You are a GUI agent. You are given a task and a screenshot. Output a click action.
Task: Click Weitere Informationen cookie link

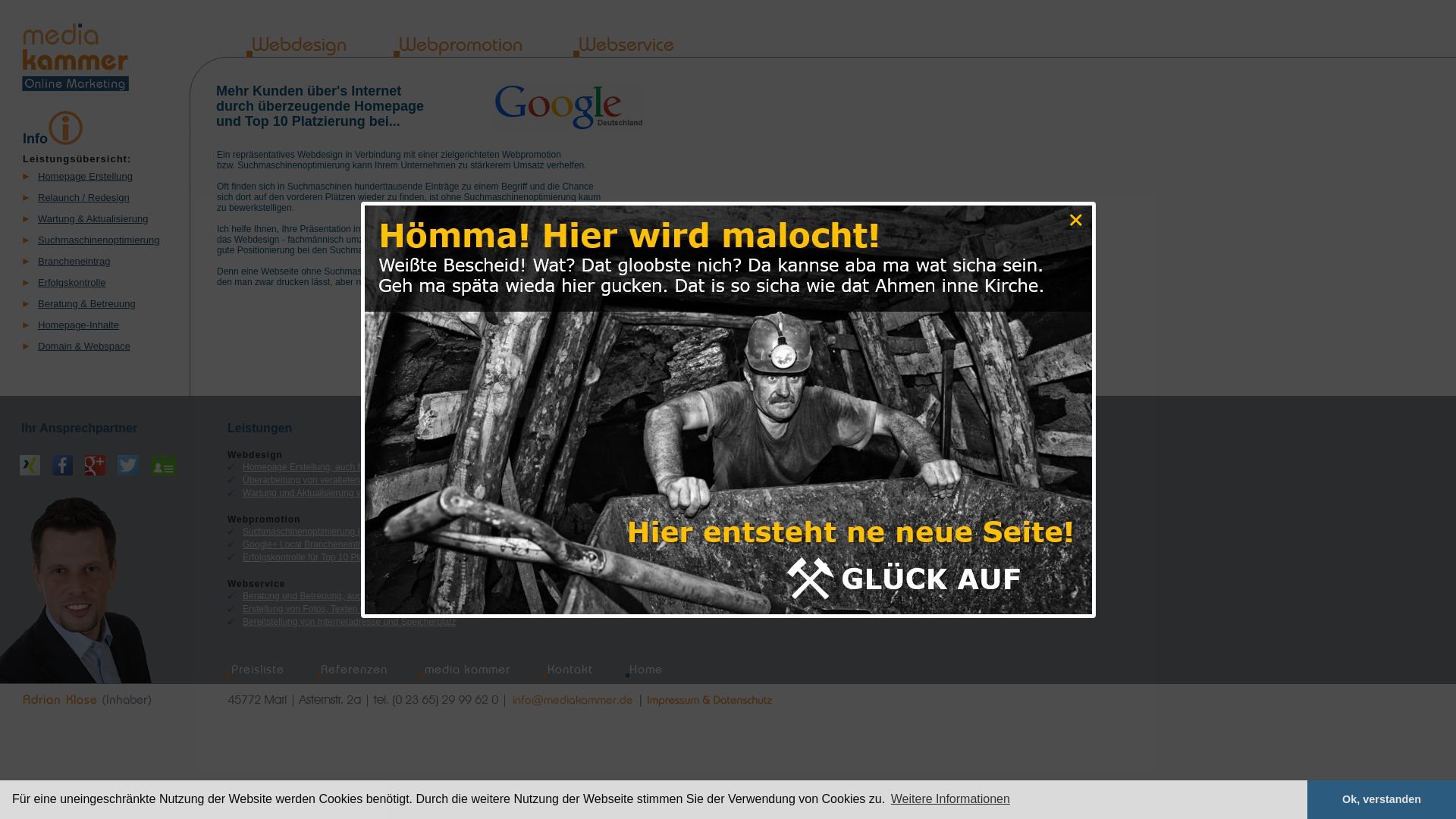(950, 799)
